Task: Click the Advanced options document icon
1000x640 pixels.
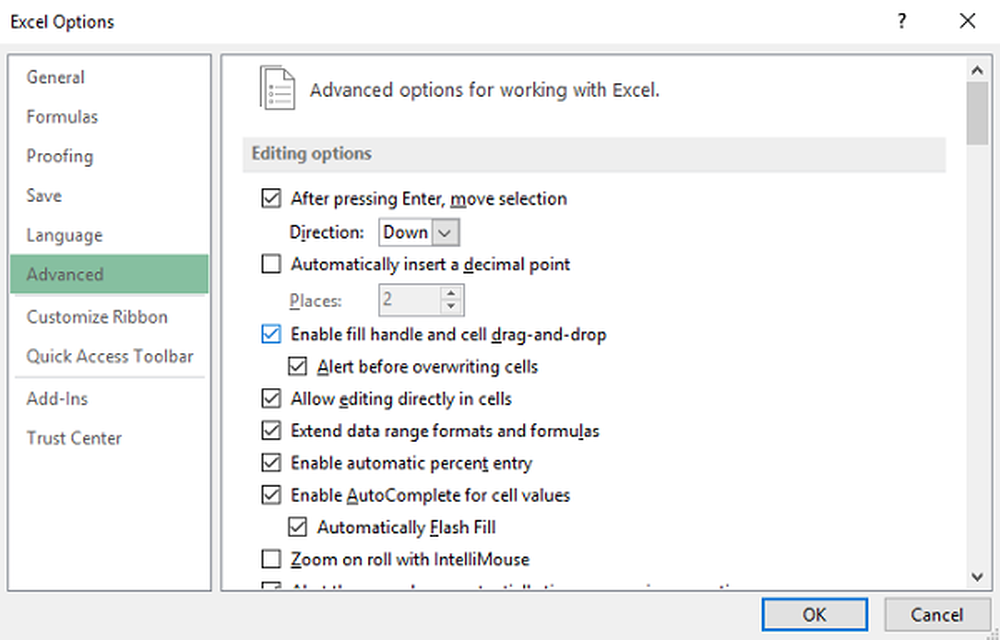Action: click(277, 88)
